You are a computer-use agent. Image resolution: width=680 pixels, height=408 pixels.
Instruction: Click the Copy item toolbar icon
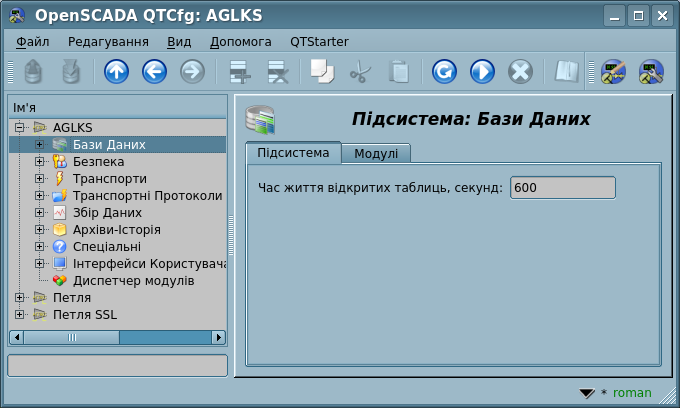pos(320,72)
